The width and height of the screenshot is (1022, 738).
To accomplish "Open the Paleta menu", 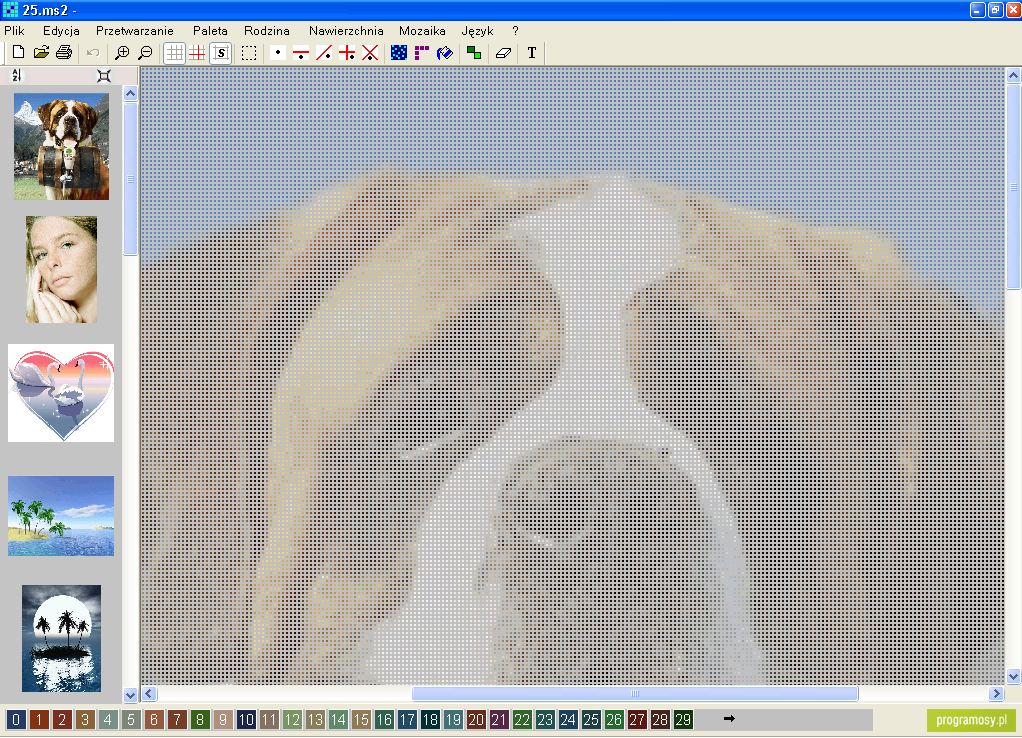I will pyautogui.click(x=210, y=31).
